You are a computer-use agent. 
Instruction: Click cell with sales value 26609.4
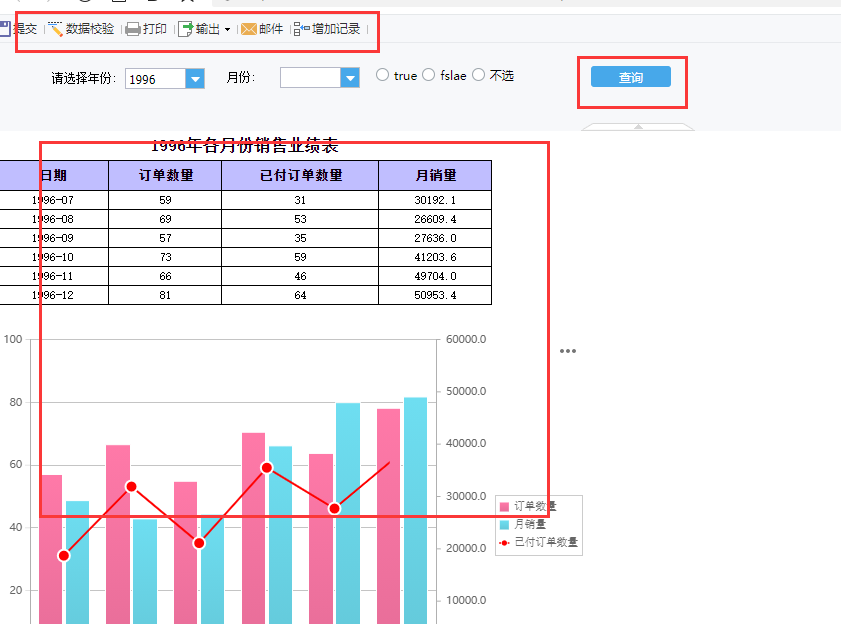click(x=435, y=219)
